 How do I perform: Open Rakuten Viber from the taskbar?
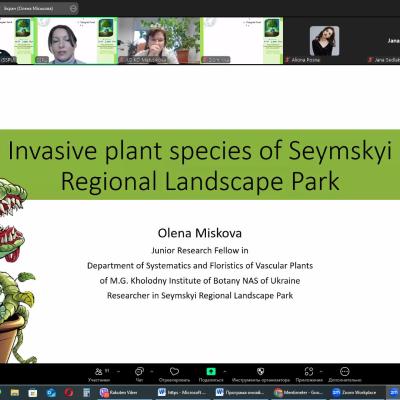[119, 392]
